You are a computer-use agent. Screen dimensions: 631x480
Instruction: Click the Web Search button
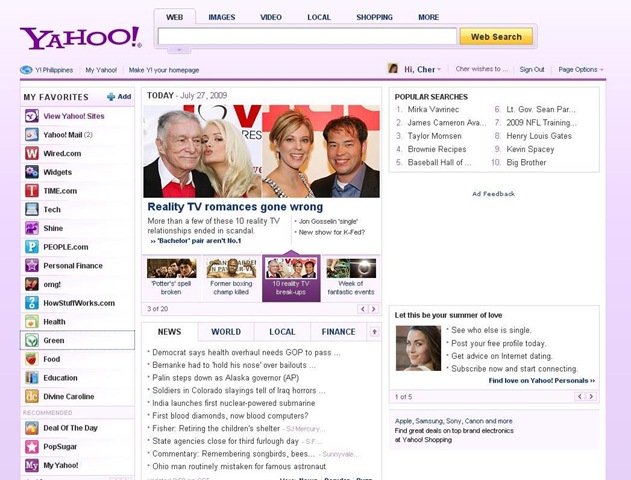(496, 37)
